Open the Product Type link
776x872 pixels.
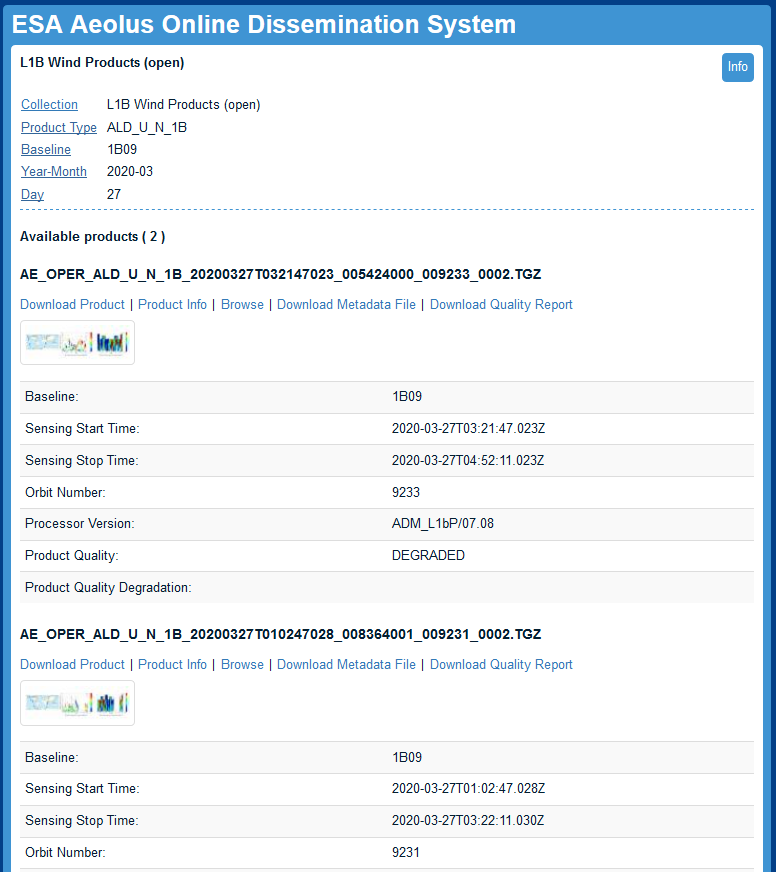pos(59,127)
